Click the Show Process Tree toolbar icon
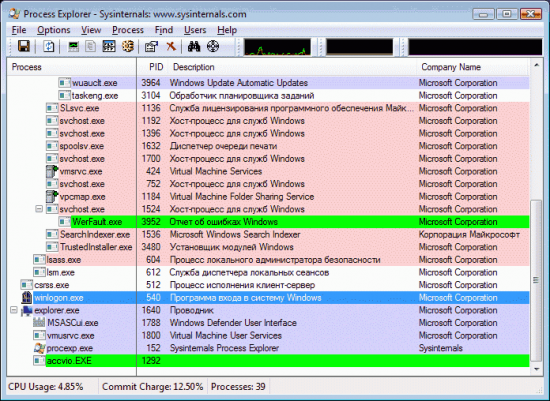550x401 pixels. pos(90,46)
